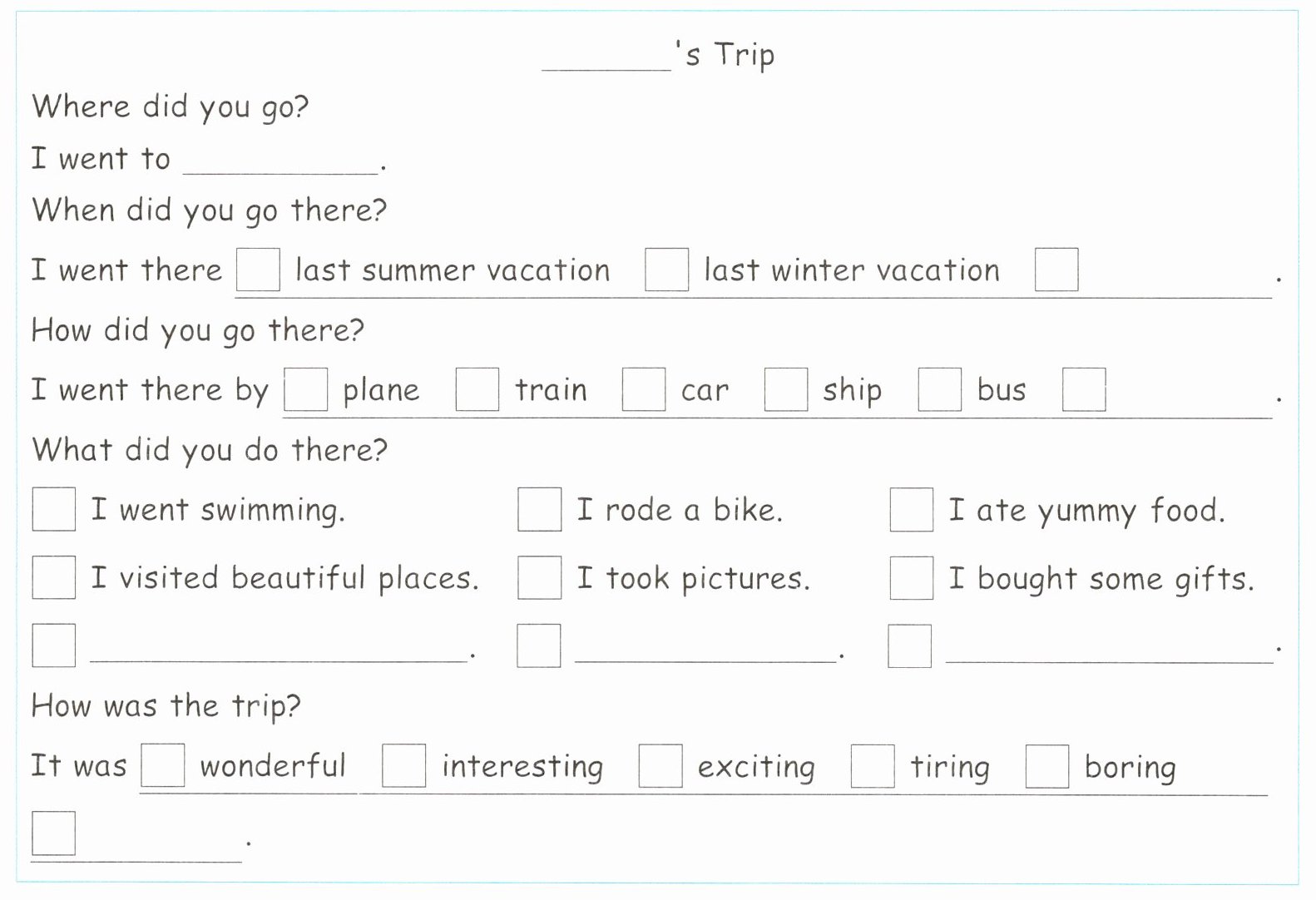1316x900 pixels.
Task: Select the 'boring' checkbox
Action: pos(1046,765)
